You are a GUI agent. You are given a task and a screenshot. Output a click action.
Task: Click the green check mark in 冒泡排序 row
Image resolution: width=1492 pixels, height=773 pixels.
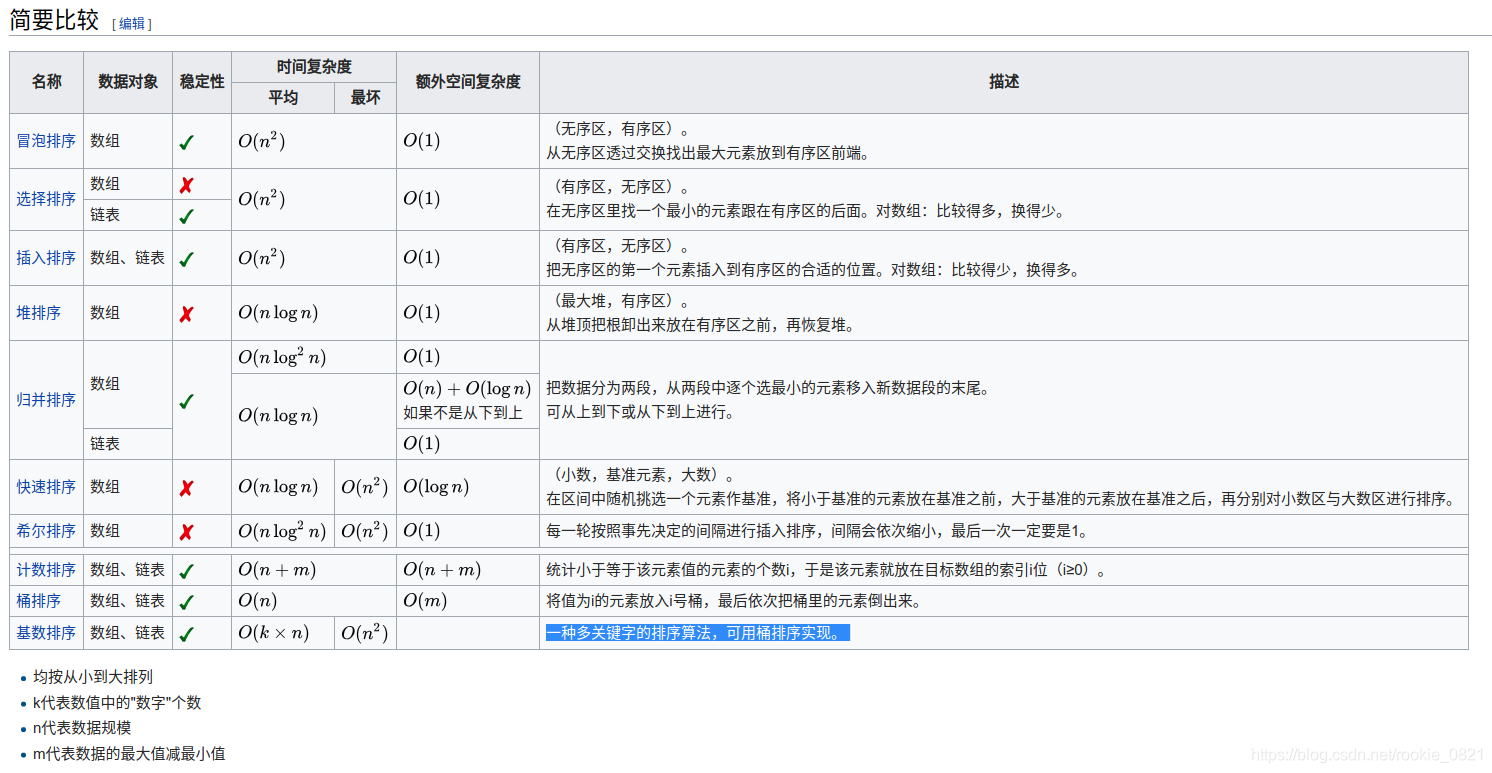pos(186,142)
